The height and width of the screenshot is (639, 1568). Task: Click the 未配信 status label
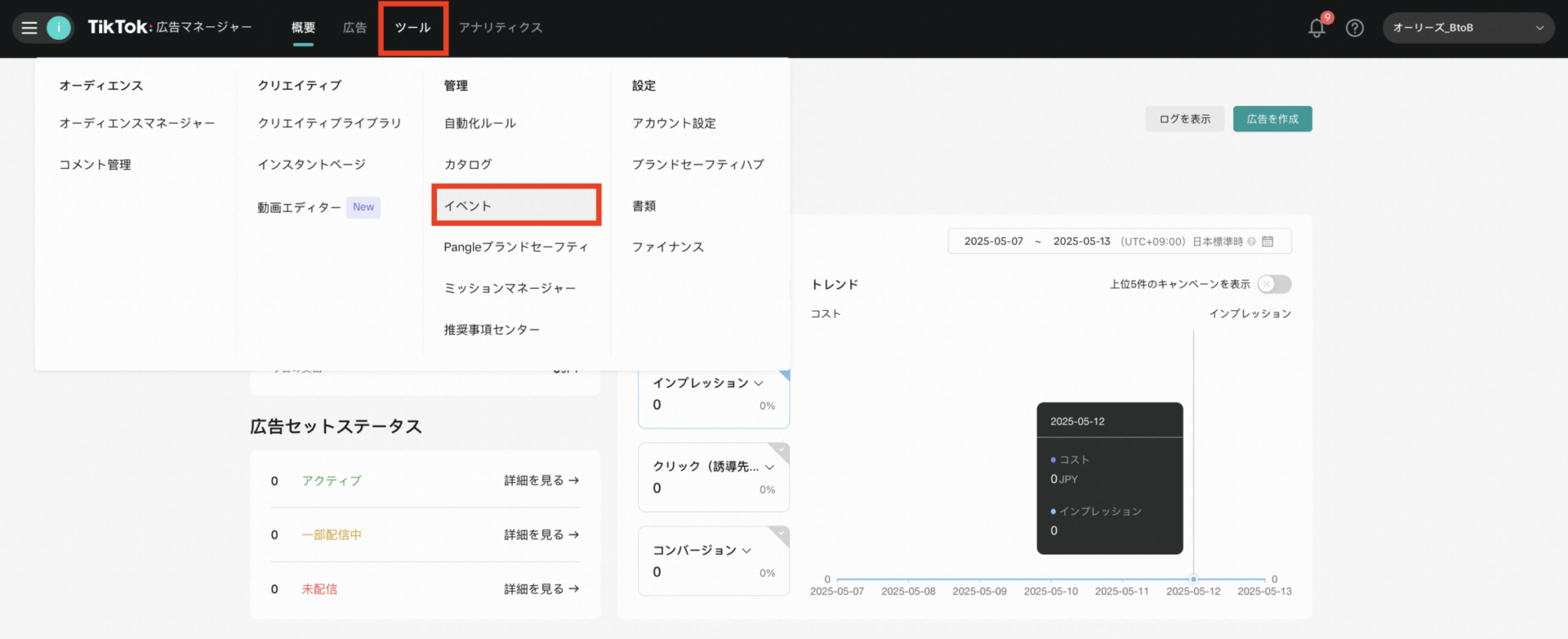pos(319,589)
